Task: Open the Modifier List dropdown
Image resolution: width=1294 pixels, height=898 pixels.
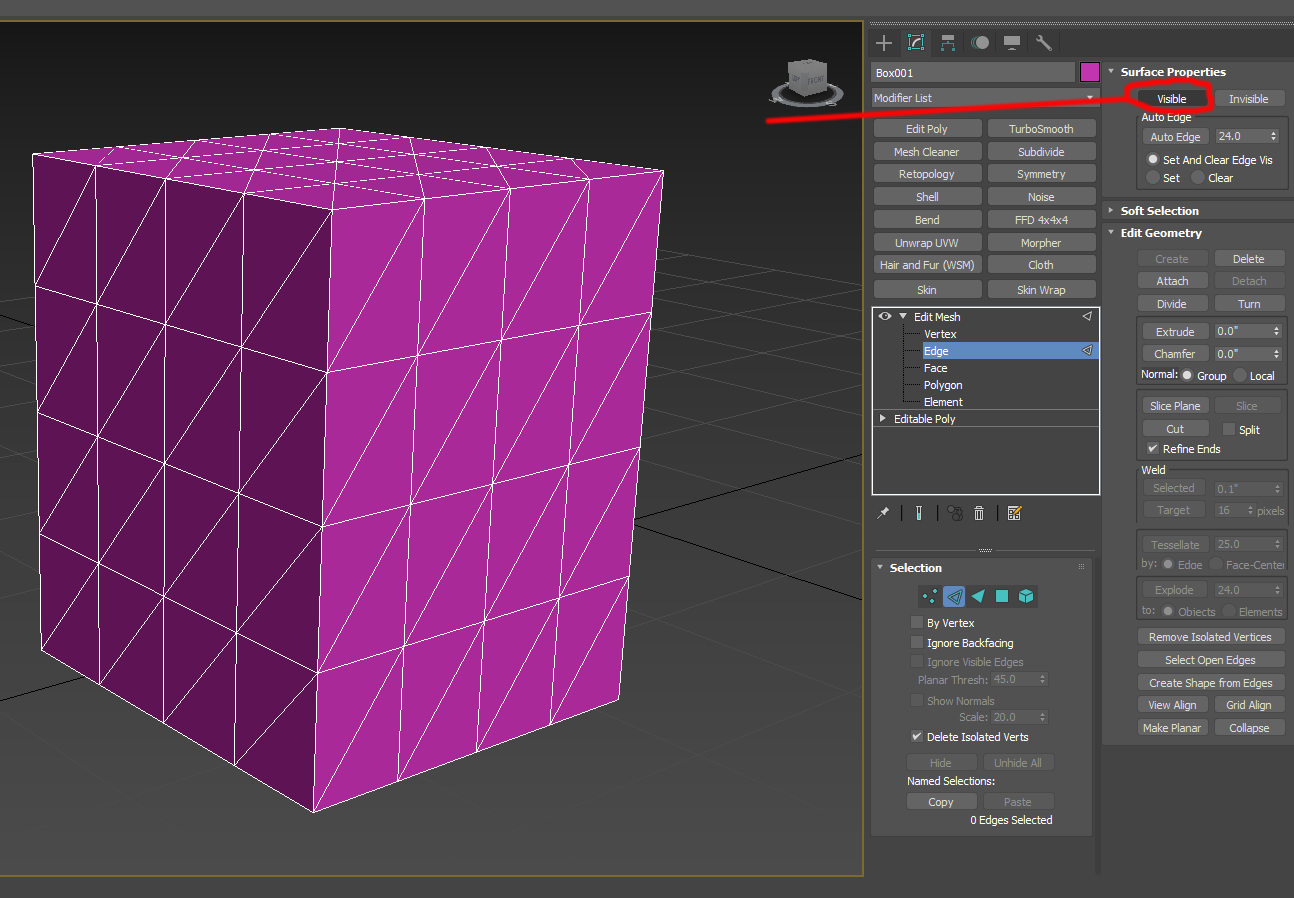Action: [1089, 98]
